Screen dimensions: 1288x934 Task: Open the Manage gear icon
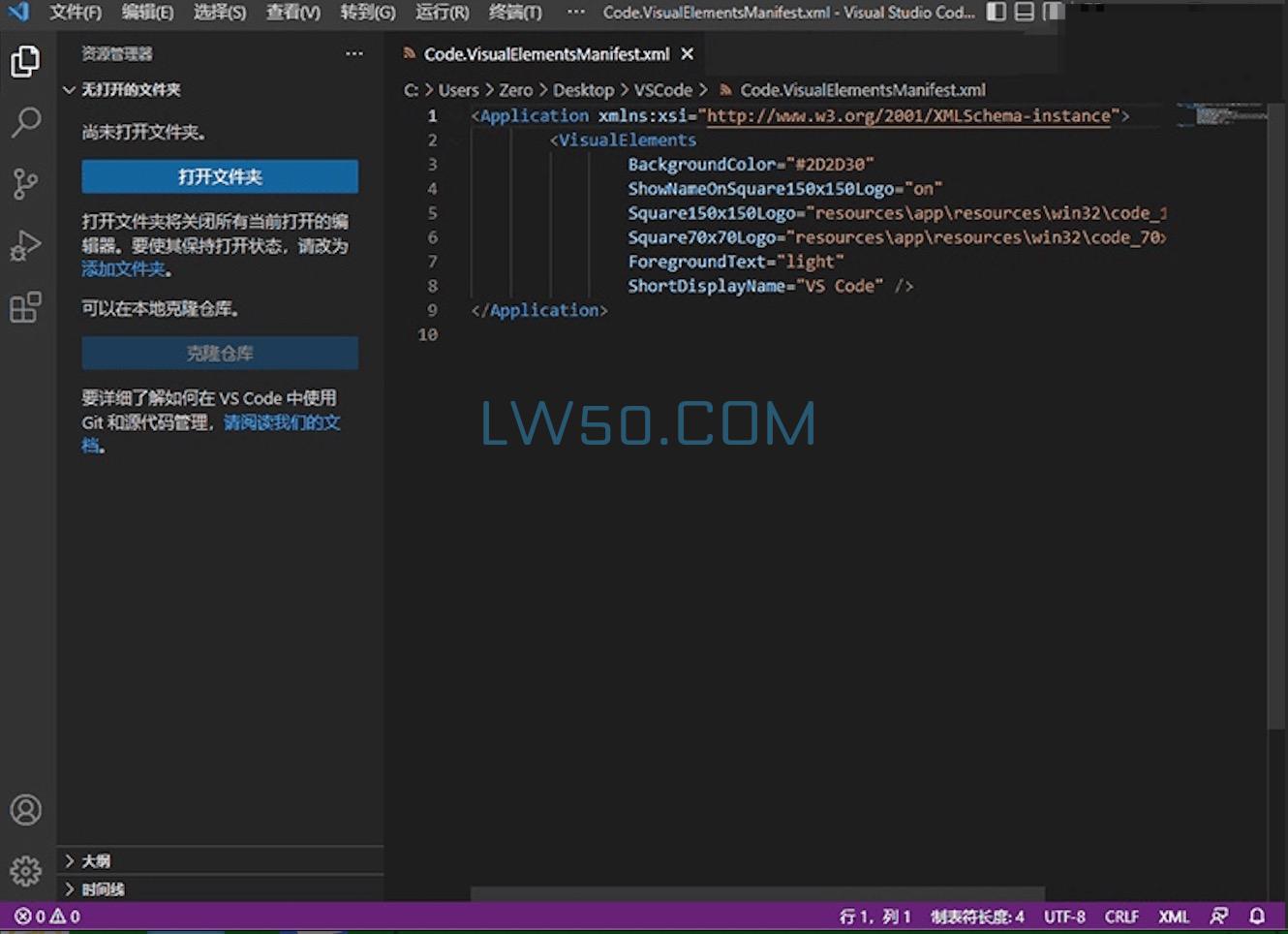click(x=26, y=870)
